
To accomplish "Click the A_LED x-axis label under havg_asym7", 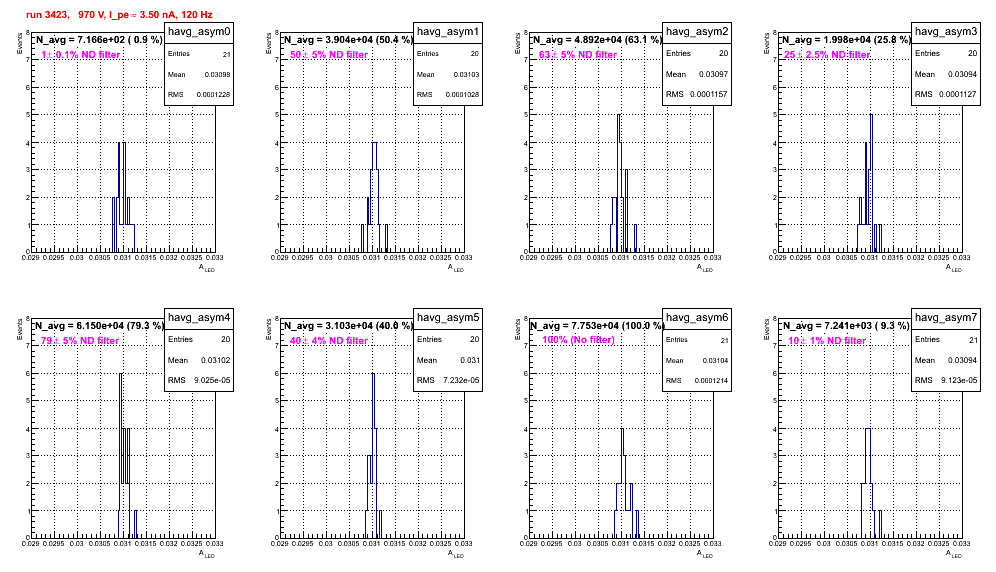I will (x=954, y=554).
